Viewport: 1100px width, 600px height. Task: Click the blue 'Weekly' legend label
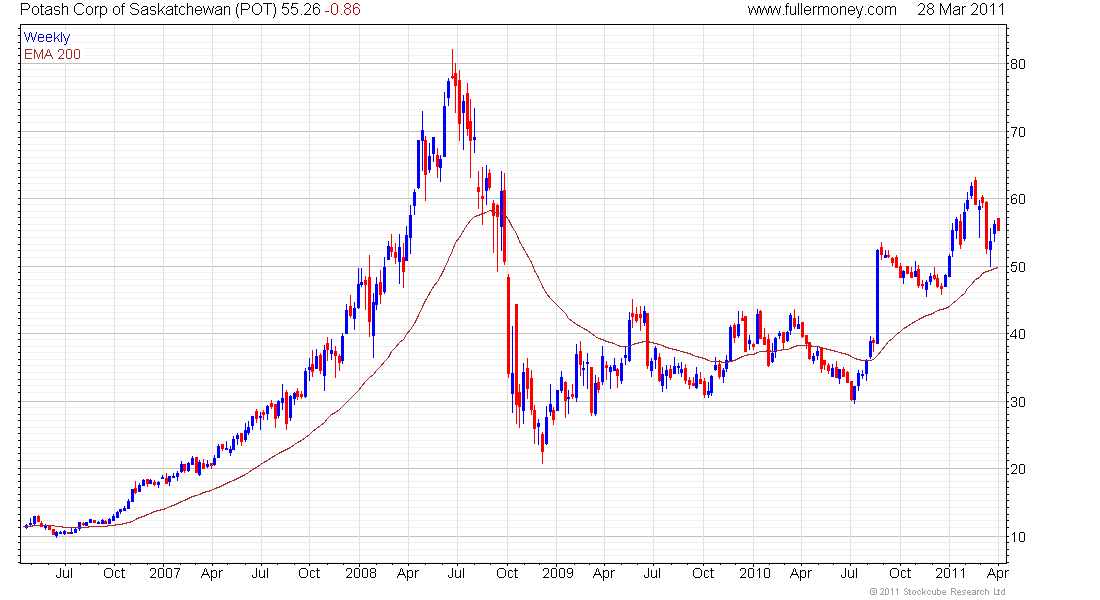[x=47, y=37]
